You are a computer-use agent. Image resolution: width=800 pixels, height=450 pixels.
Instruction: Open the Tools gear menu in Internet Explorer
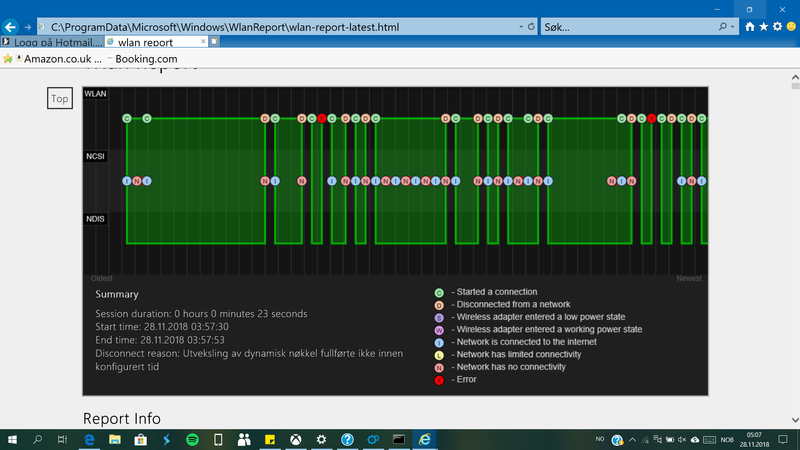pyautogui.click(x=777, y=27)
